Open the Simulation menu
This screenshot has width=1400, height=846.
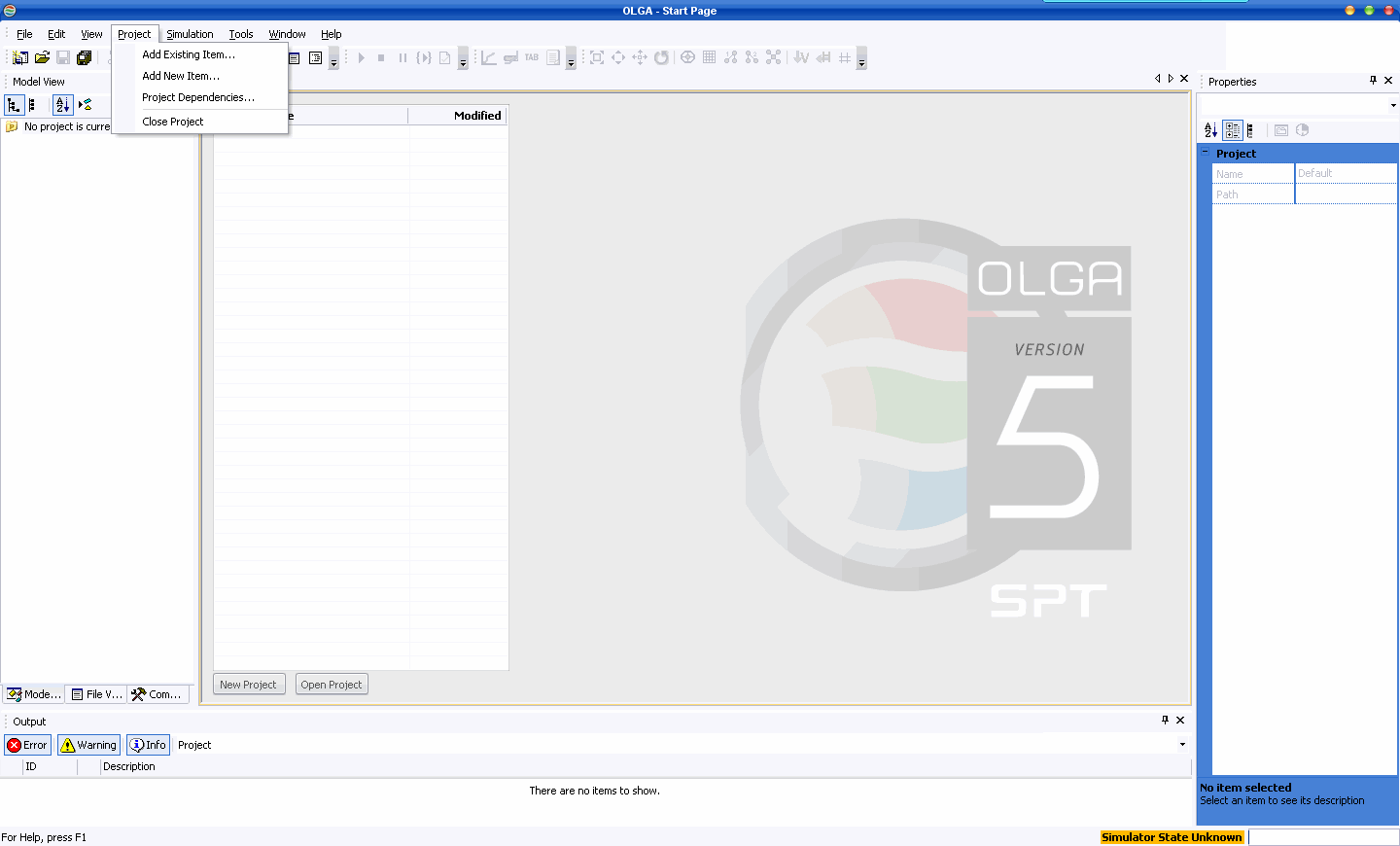190,34
